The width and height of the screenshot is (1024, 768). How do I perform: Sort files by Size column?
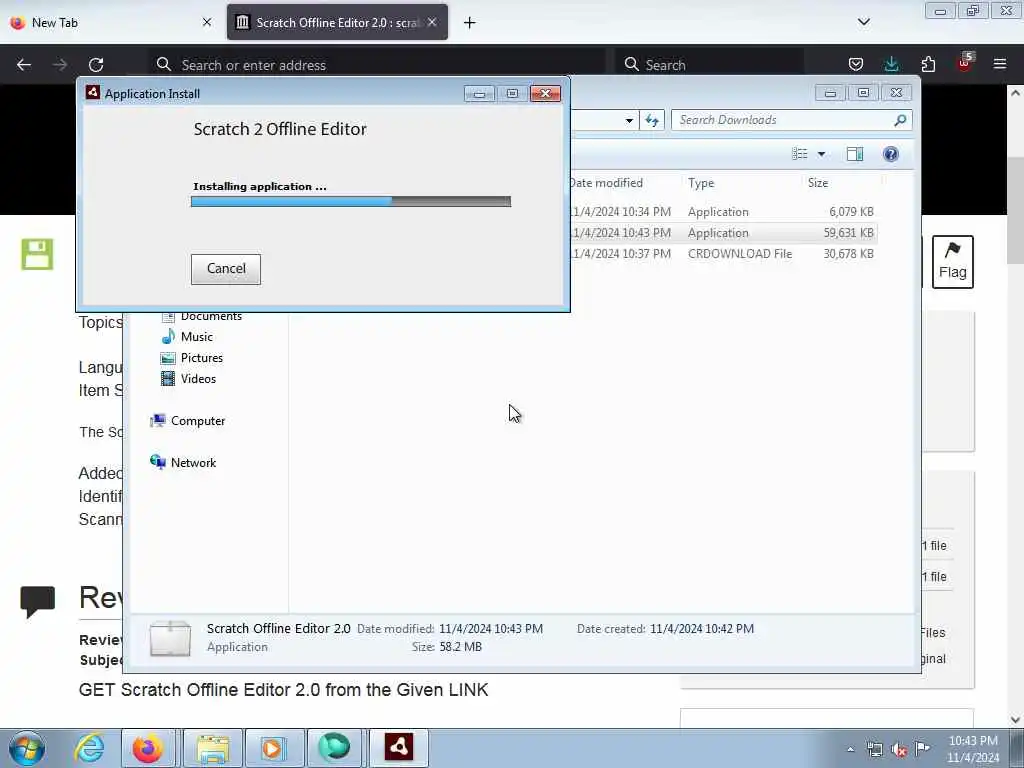coord(842,184)
